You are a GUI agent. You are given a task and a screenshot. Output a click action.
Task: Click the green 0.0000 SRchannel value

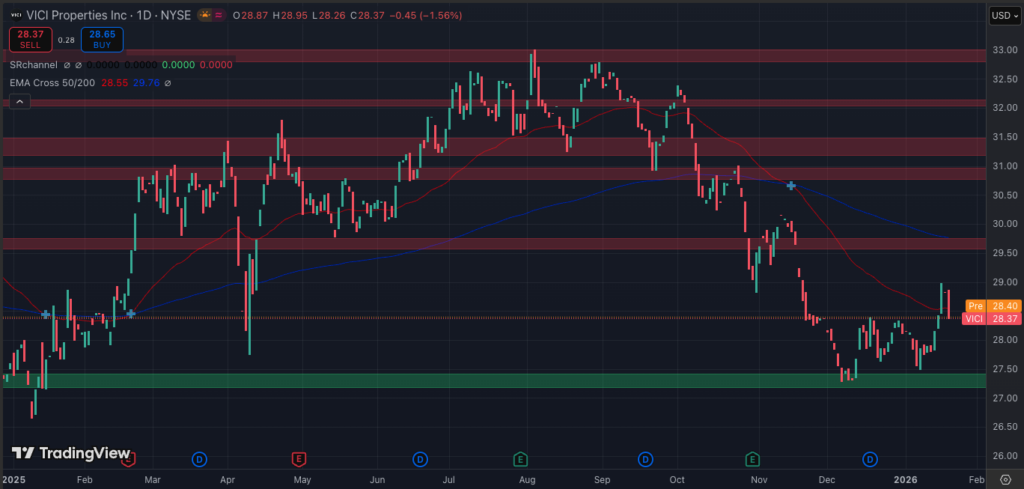click(178, 65)
